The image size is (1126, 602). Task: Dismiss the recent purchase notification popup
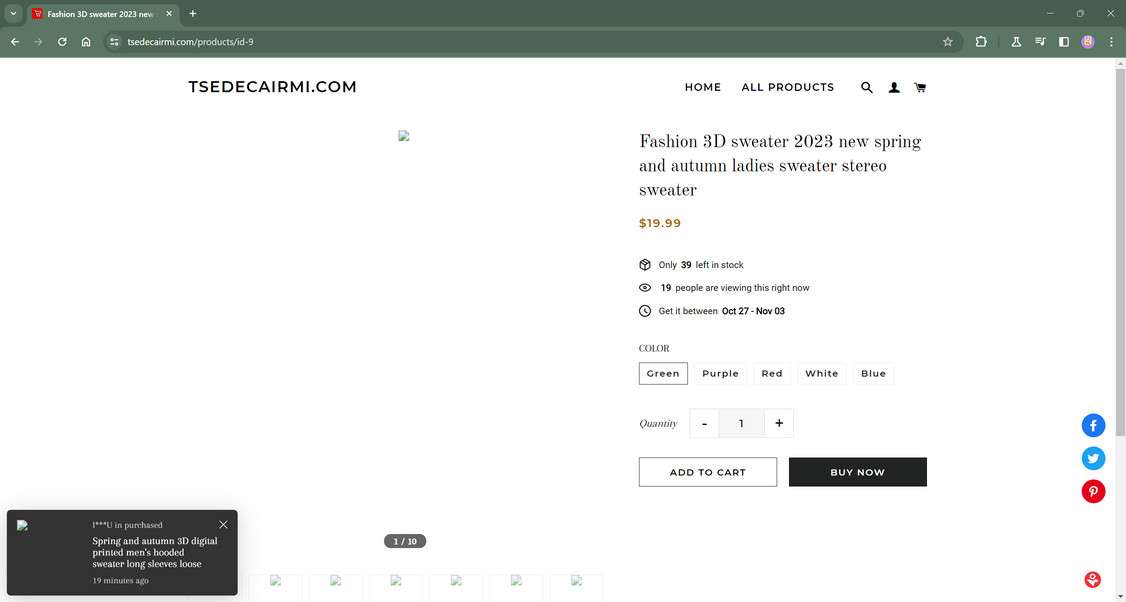tap(223, 524)
